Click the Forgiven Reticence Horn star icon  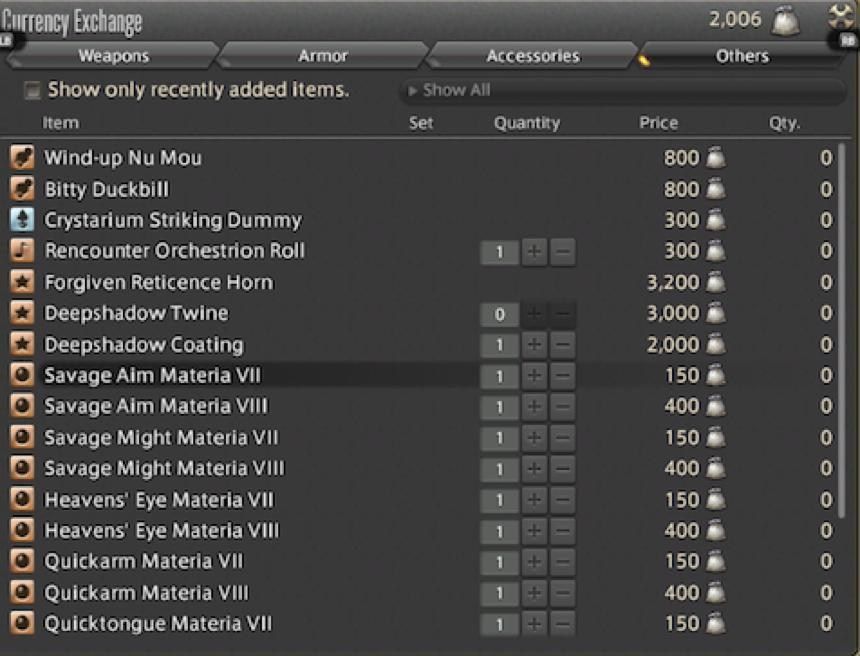coord(22,282)
